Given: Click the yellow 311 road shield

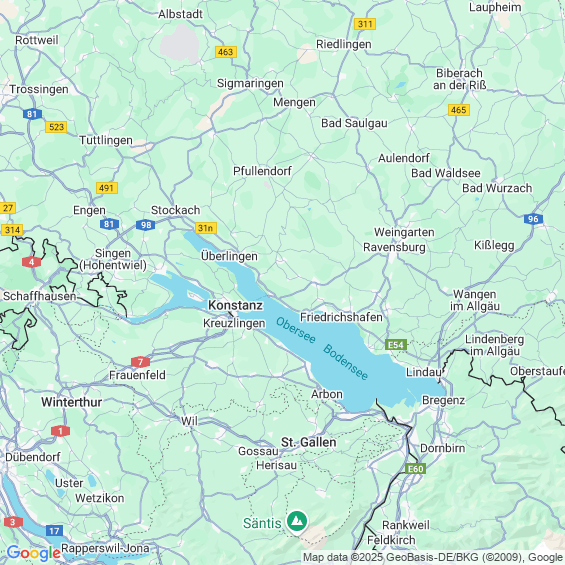Looking at the screenshot, I should pyautogui.click(x=365, y=24).
